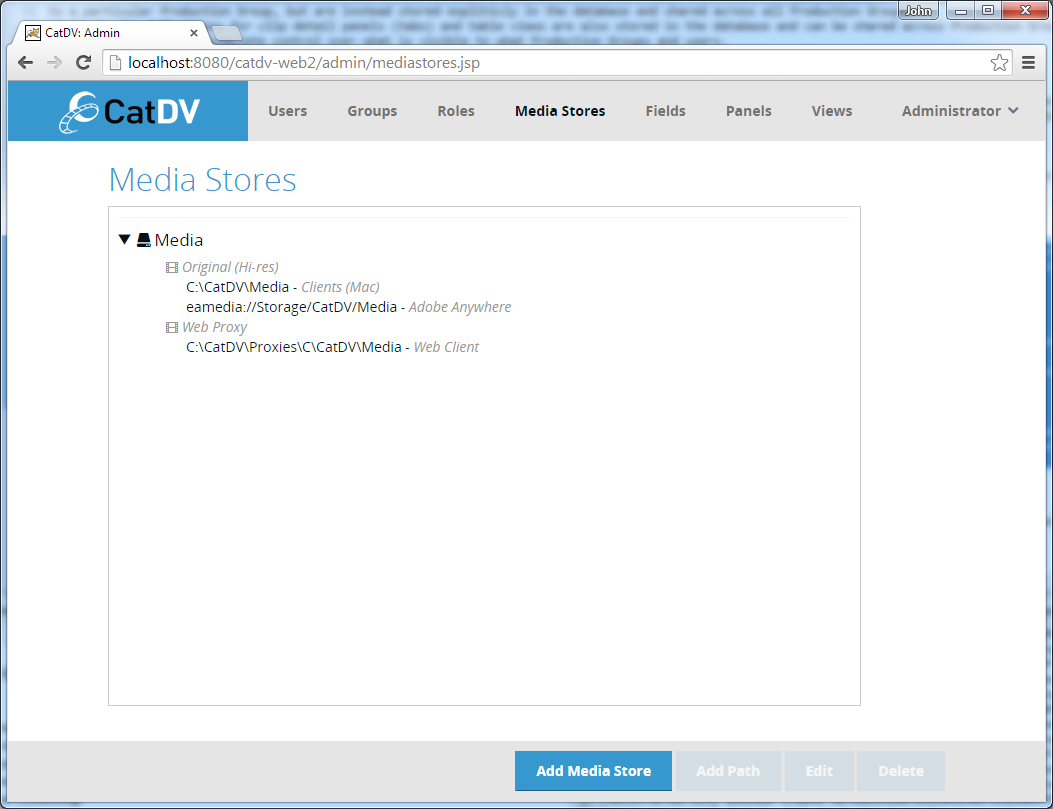Reload the mediastores page
Screen dimensions: 1053x809
[83, 62]
